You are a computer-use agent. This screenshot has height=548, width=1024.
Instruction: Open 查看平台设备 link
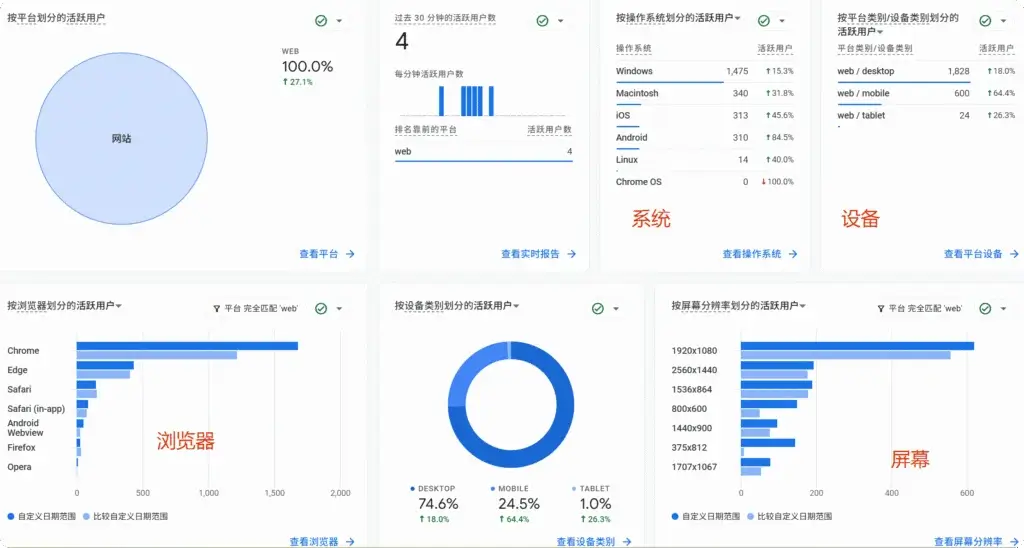coord(981,254)
